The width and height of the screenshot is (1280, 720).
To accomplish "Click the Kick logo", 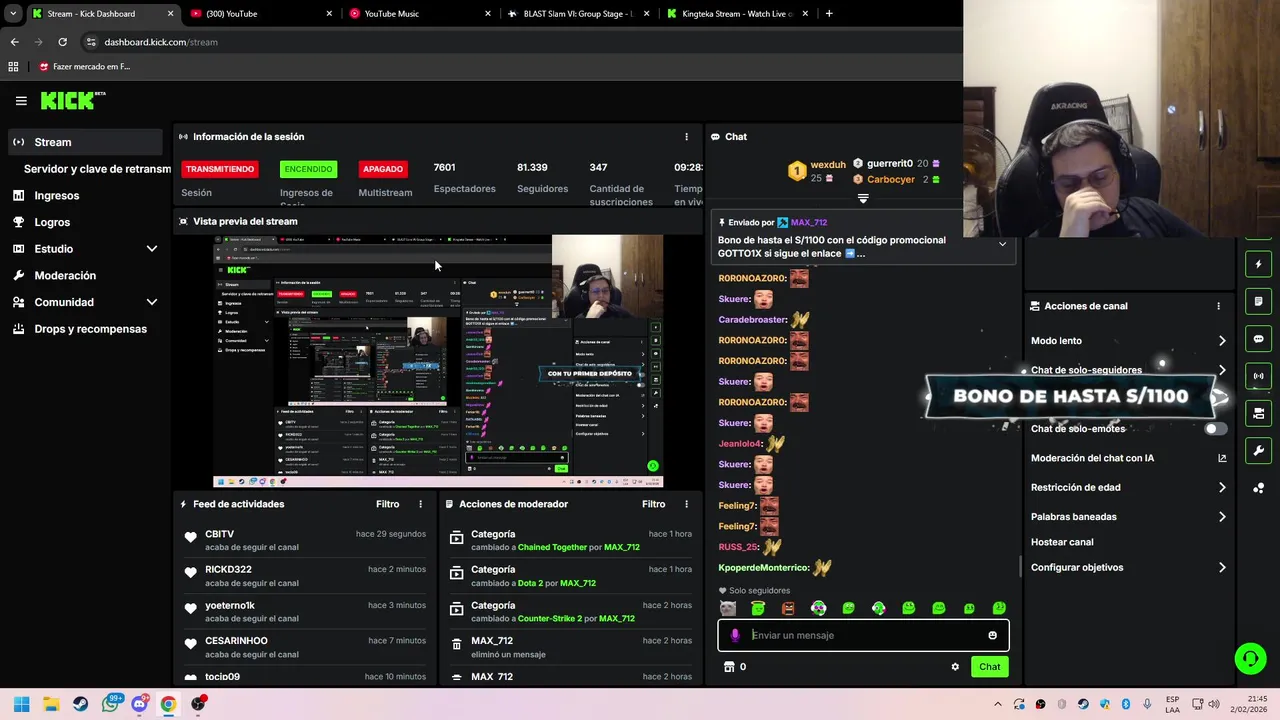I will pyautogui.click(x=73, y=100).
